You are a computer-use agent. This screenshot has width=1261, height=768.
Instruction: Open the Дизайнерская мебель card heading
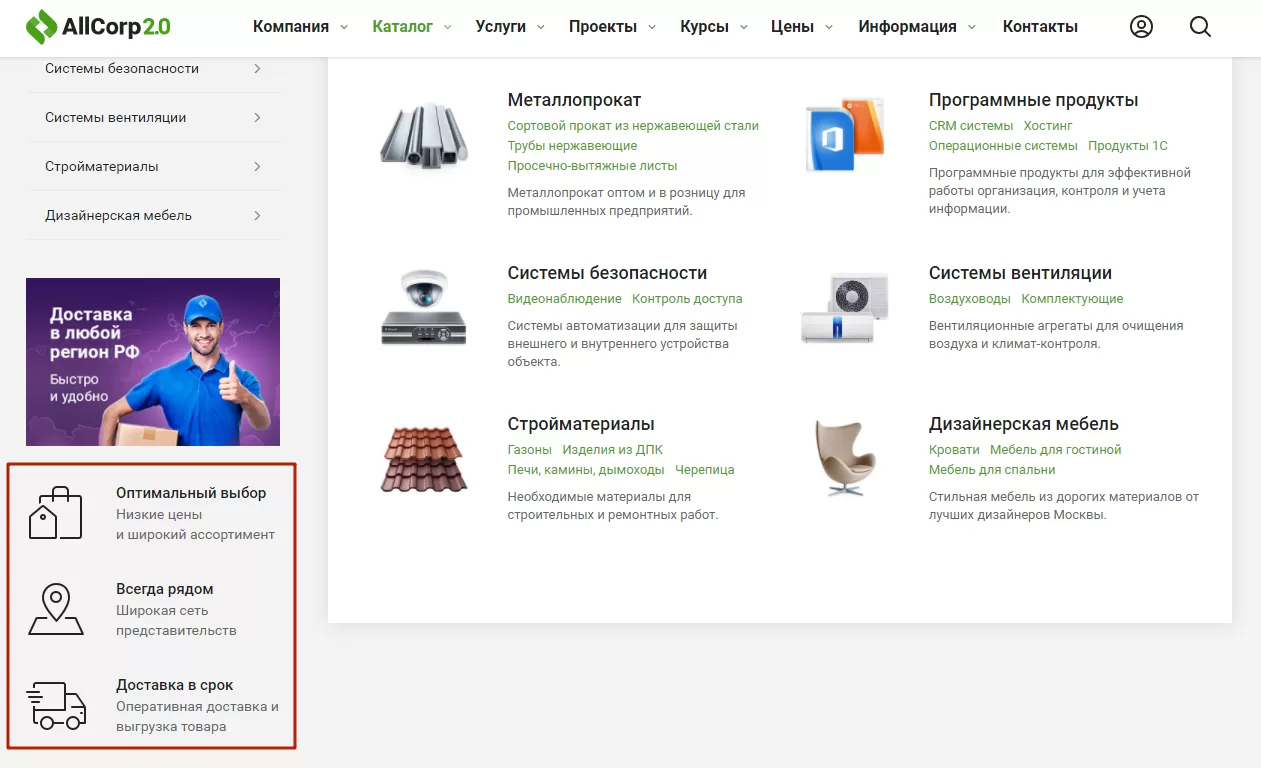[1023, 424]
